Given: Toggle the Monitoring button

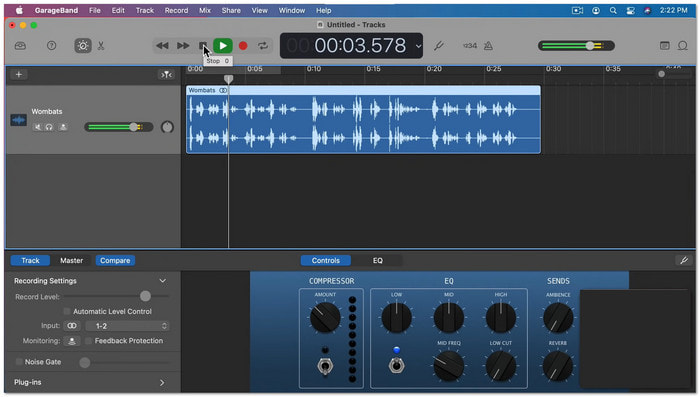Looking at the screenshot, I should (72, 341).
